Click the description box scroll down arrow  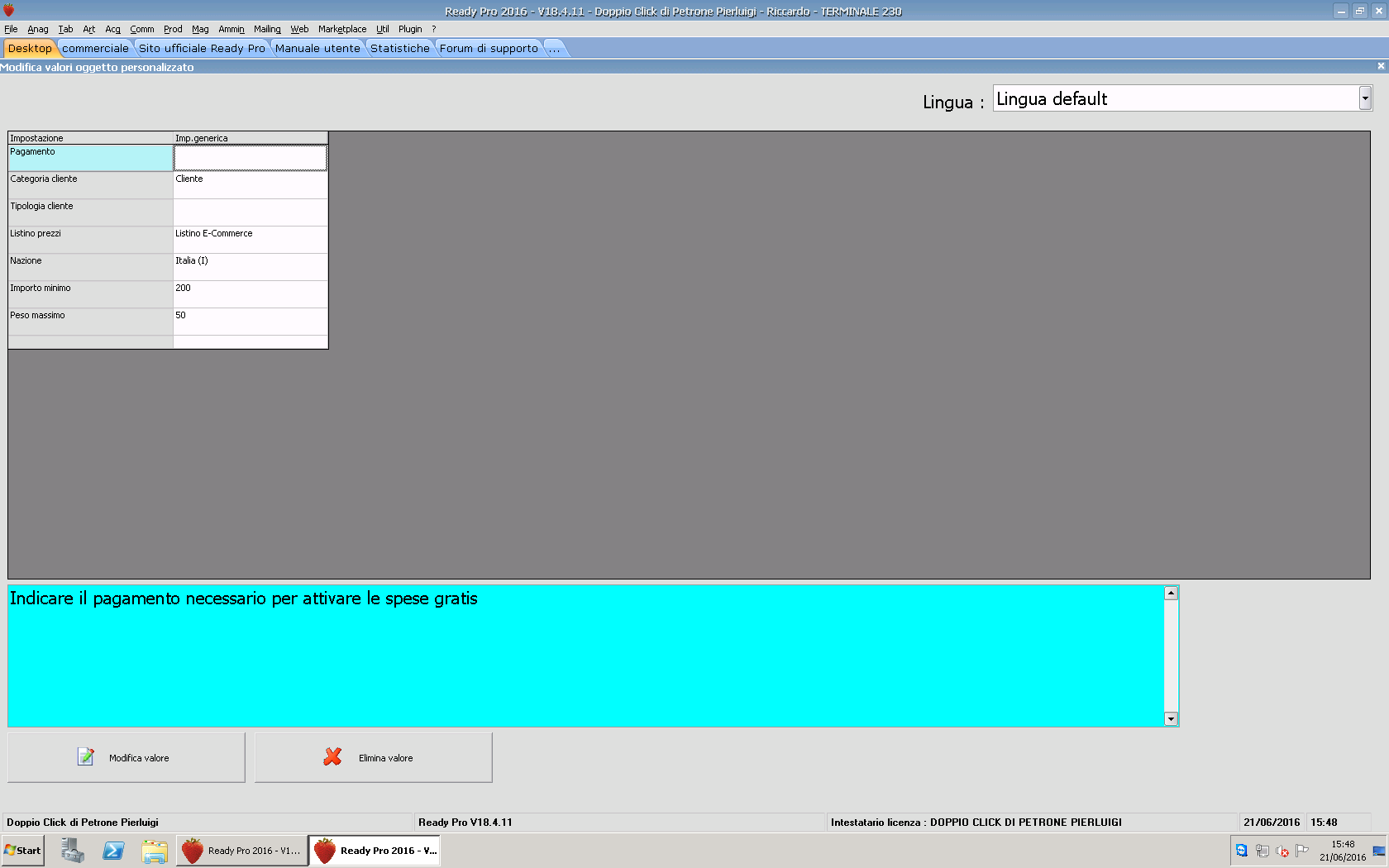point(1171,719)
